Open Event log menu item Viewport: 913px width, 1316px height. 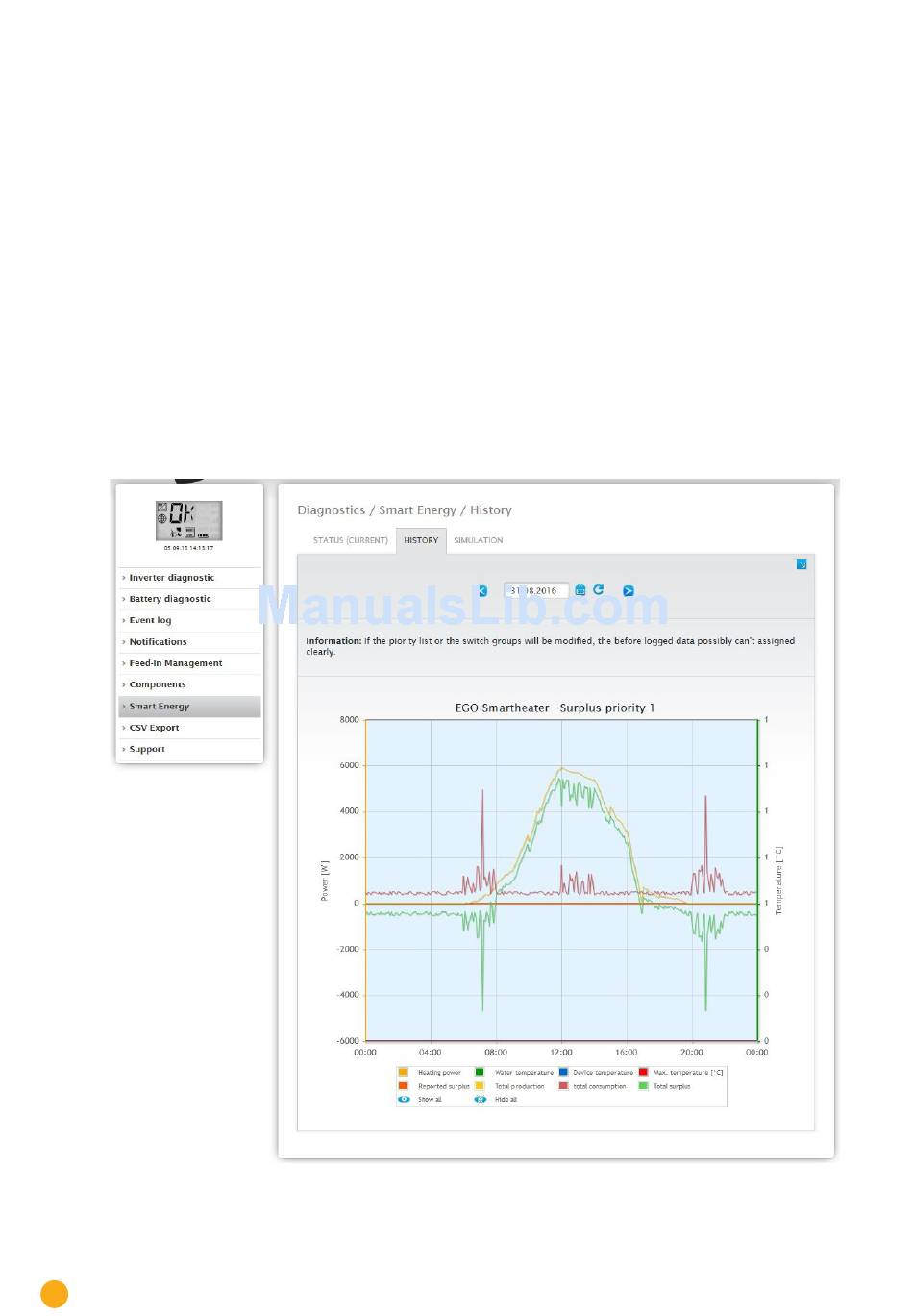[189, 620]
